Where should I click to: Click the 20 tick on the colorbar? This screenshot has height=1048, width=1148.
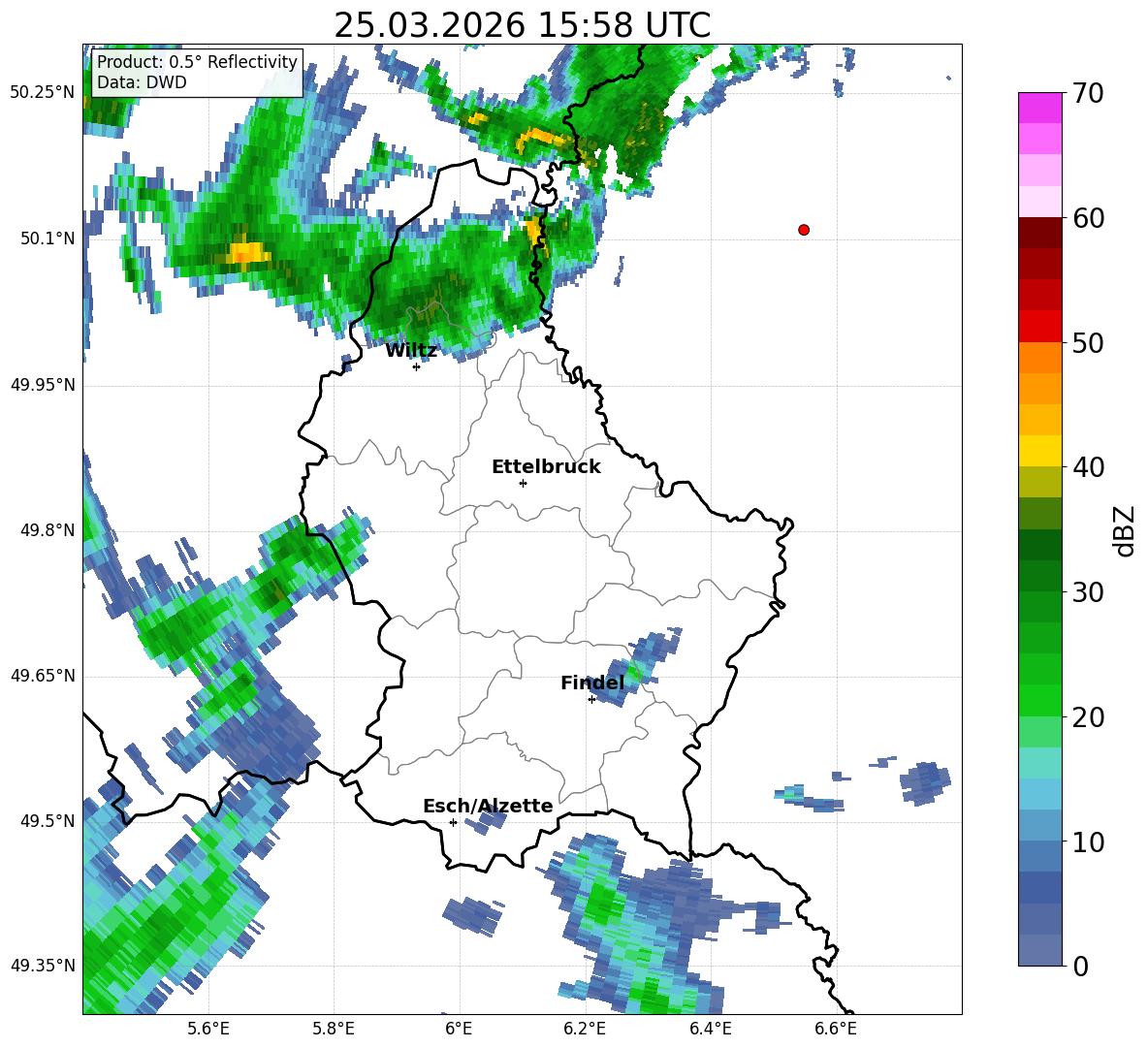pyautogui.click(x=1088, y=717)
